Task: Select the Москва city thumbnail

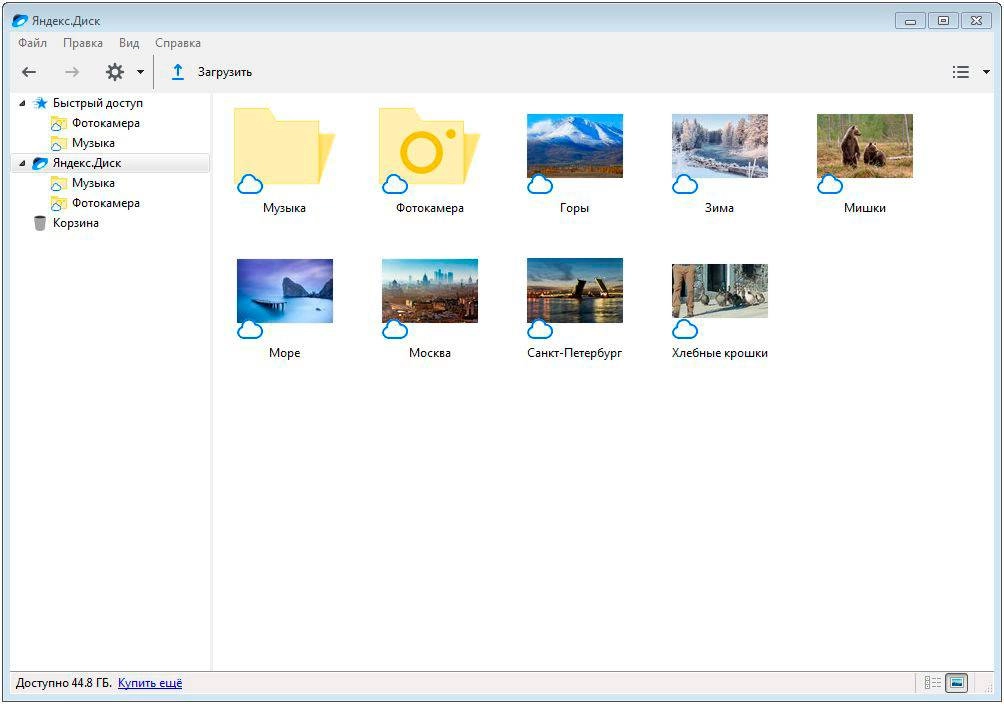Action: coord(430,291)
